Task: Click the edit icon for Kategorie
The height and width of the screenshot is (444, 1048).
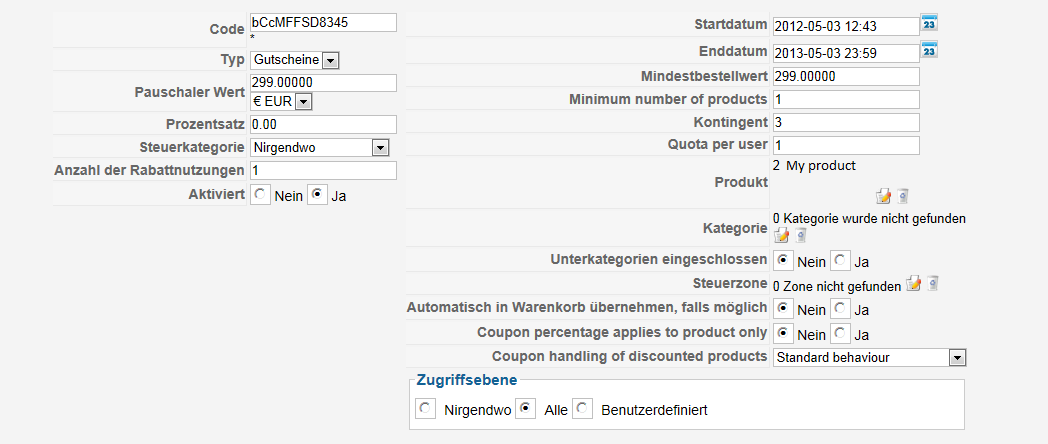Action: 782,235
